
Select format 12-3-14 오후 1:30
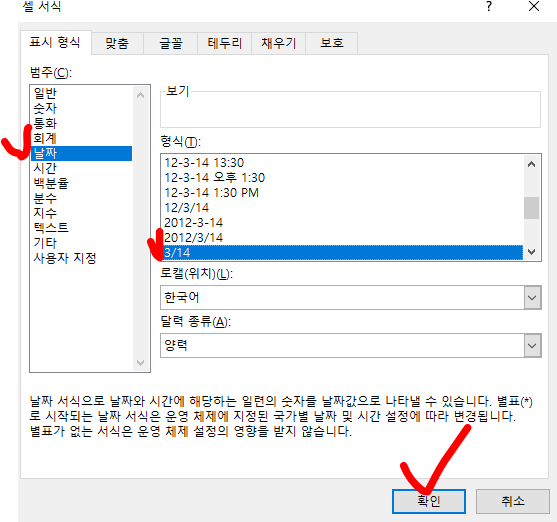[343, 178]
